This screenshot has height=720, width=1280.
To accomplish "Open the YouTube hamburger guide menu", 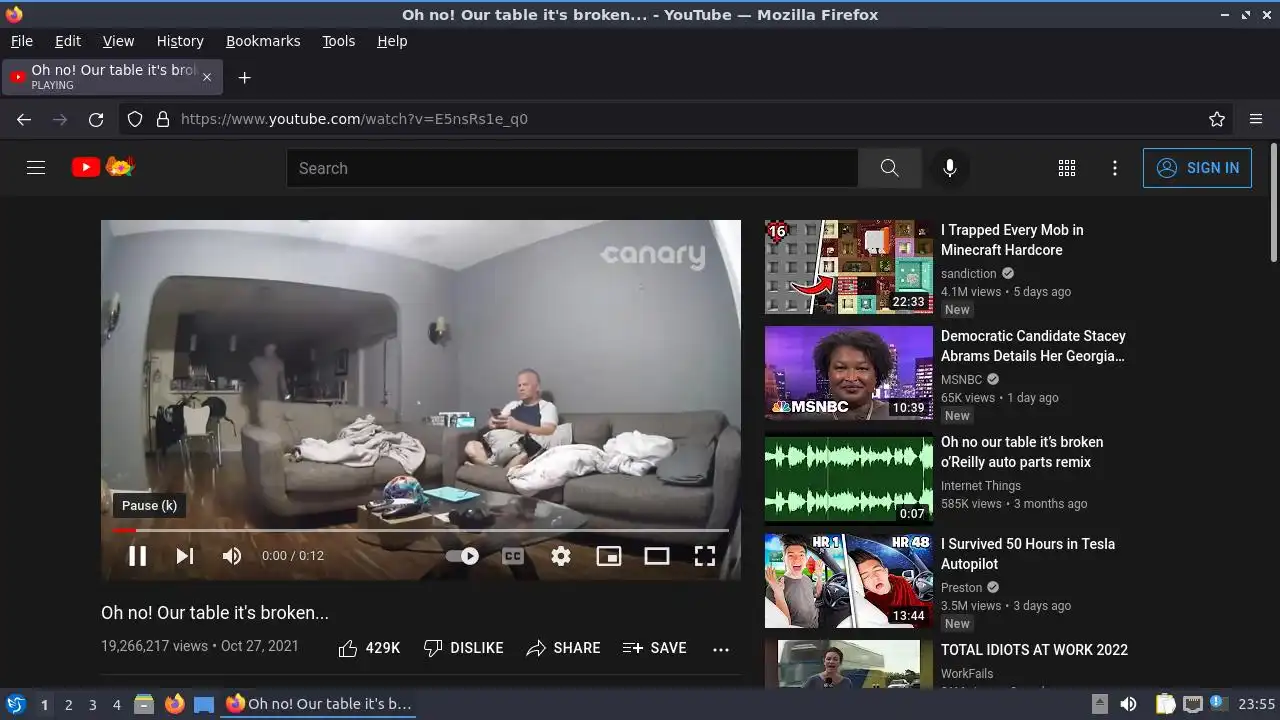I will coord(36,168).
